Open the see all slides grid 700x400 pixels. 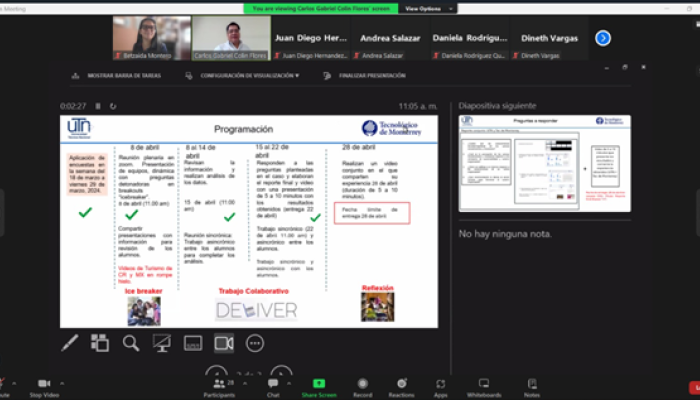click(x=100, y=343)
